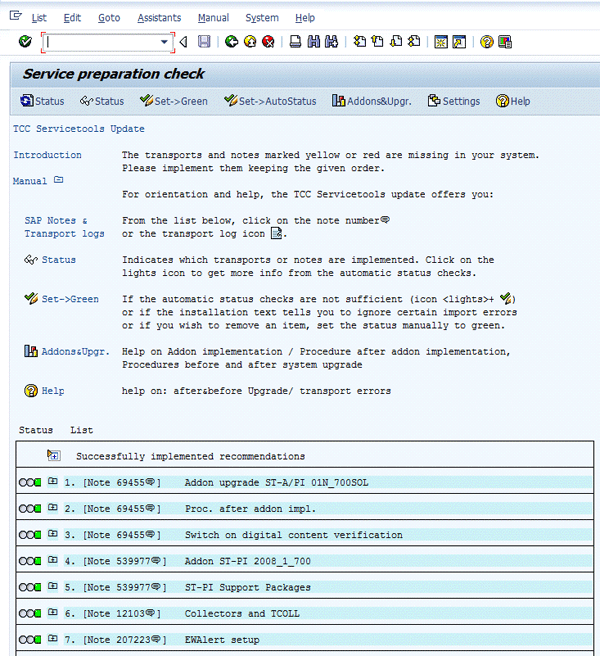Expand Successfully implemented recommendations node
Screen dimensions: 600x656
pos(53,456)
